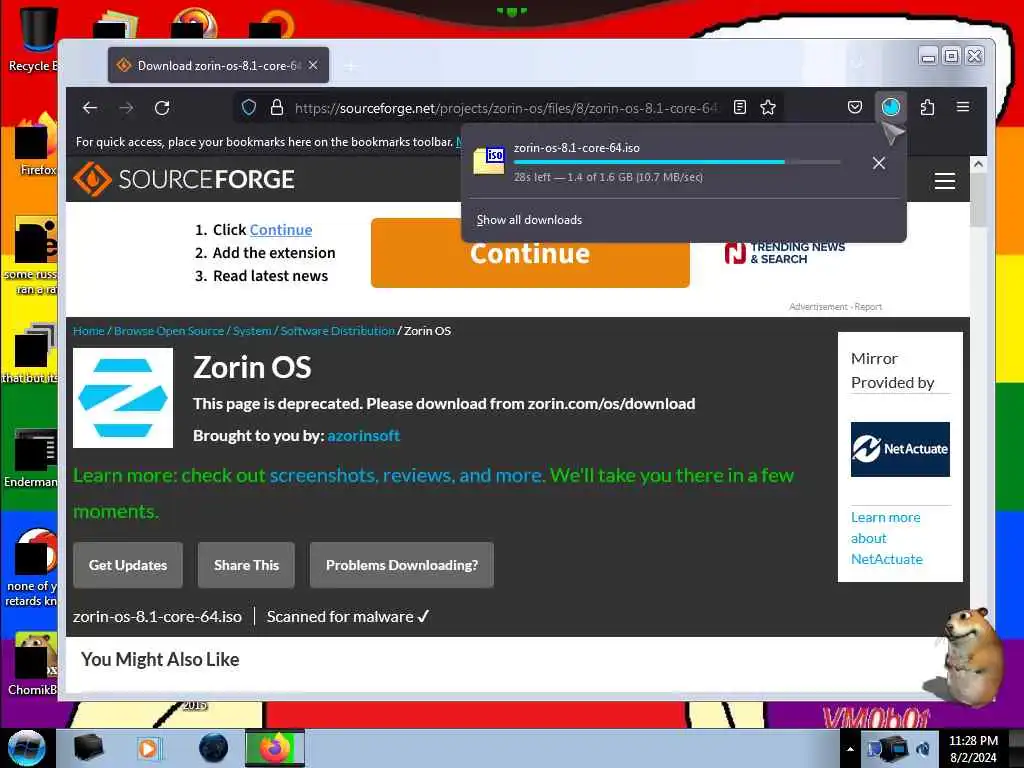This screenshot has width=1024, height=768.
Task: Click the black box taskbar icon
Action: (88, 748)
